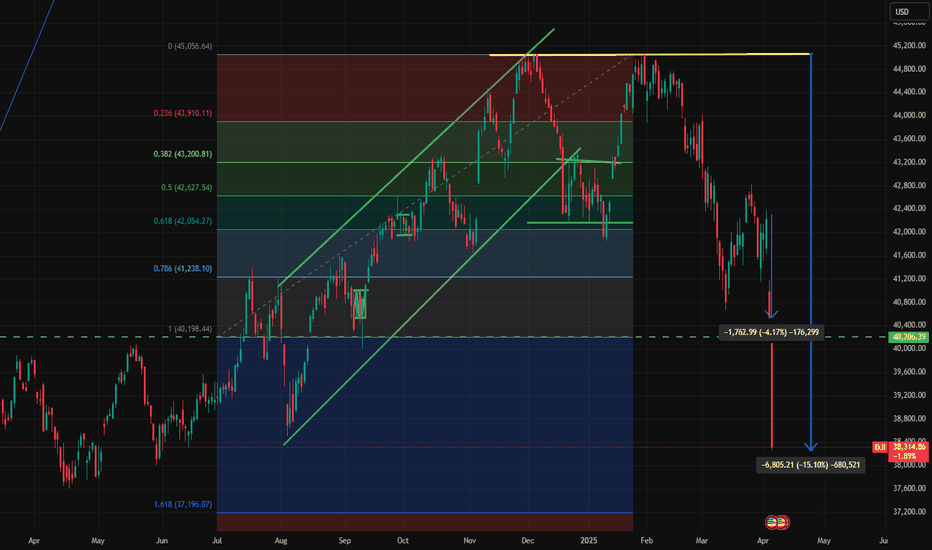The image size is (932, 550).
Task: Click the 41,200.00 price axis label
Action: [909, 278]
